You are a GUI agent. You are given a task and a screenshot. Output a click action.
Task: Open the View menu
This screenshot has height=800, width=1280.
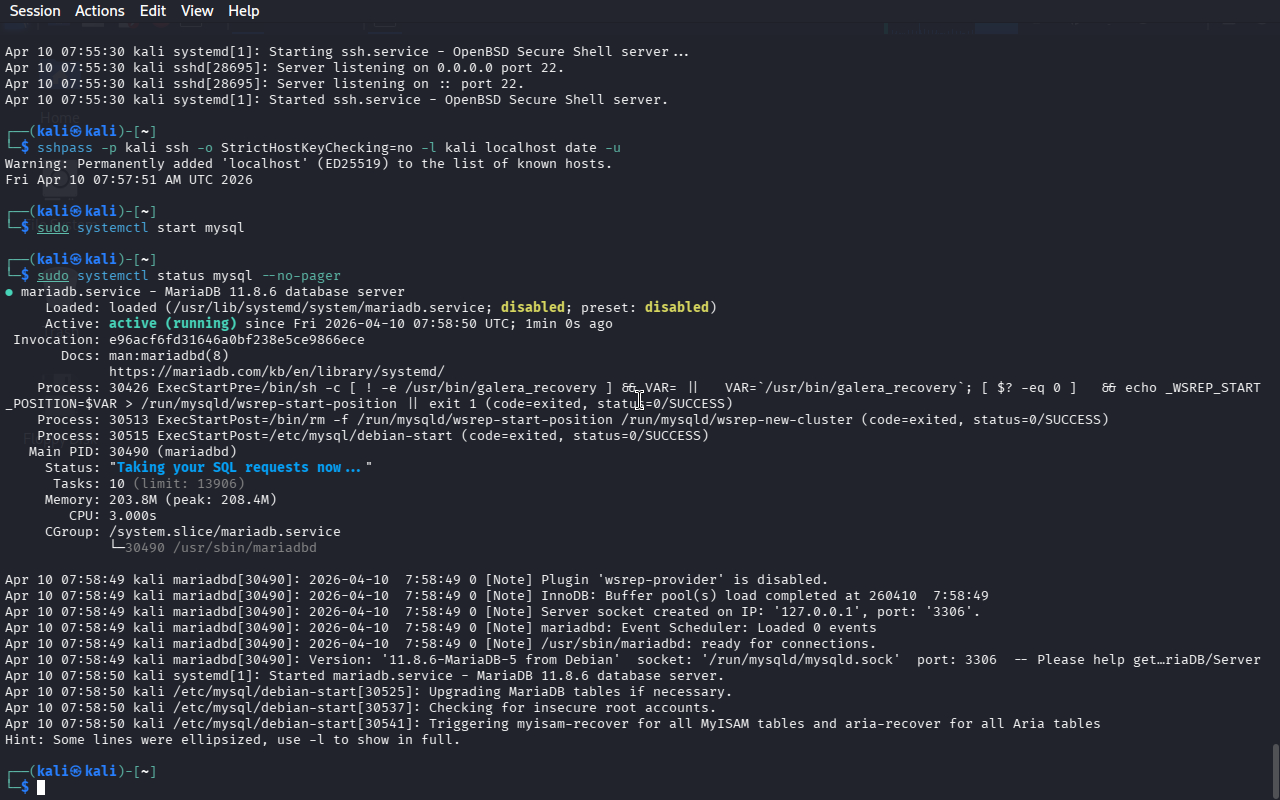(x=197, y=11)
